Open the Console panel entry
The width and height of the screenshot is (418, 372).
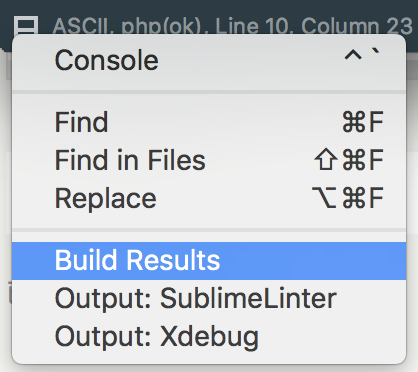tap(209, 61)
